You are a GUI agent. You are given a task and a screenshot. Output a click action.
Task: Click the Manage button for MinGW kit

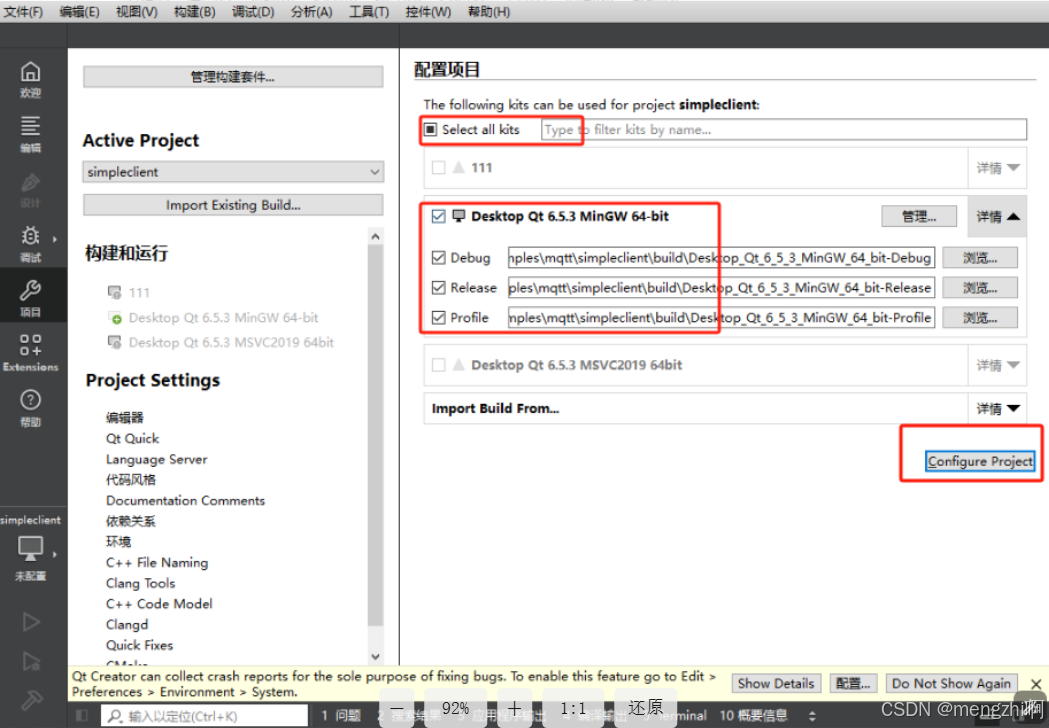pyautogui.click(x=919, y=216)
